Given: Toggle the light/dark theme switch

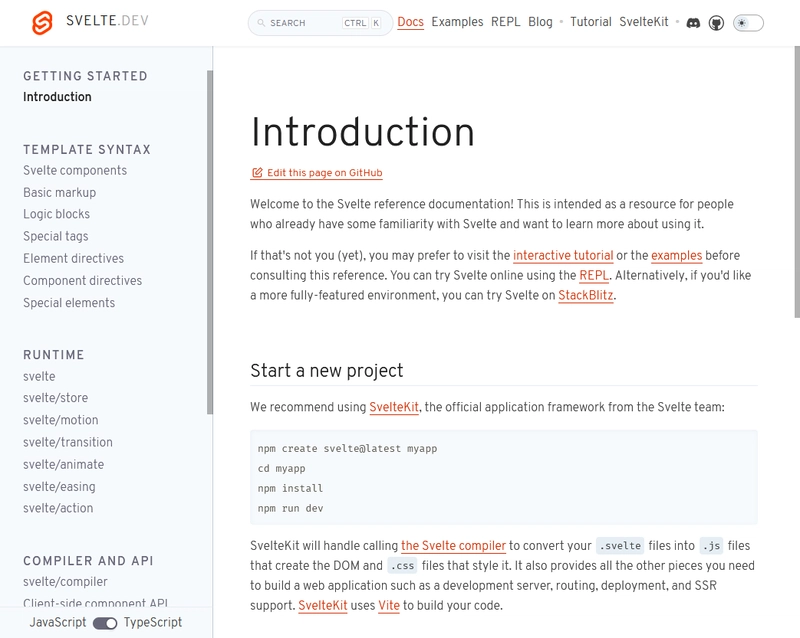Looking at the screenshot, I should [x=748, y=22].
